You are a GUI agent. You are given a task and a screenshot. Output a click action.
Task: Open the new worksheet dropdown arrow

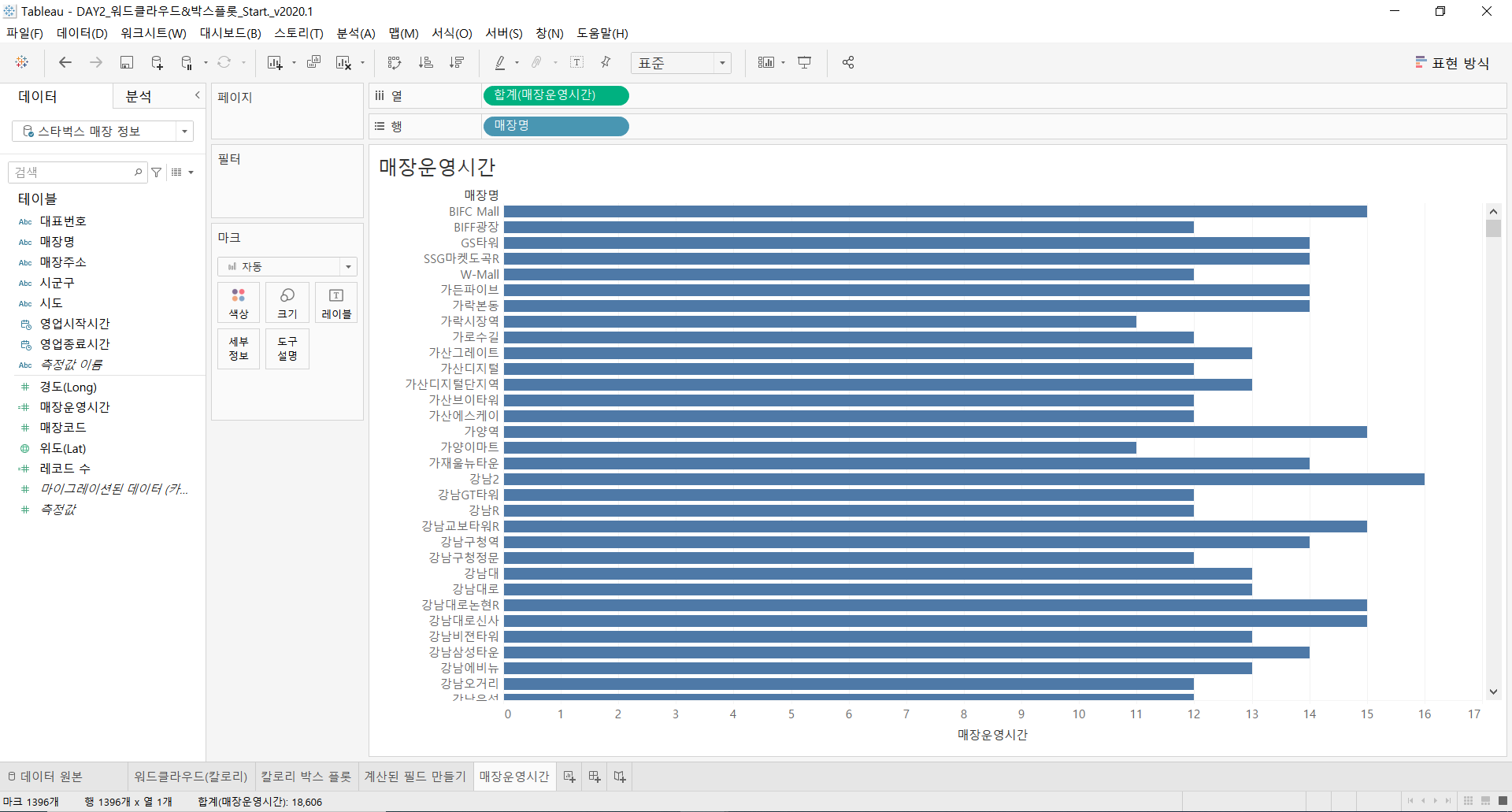click(294, 63)
